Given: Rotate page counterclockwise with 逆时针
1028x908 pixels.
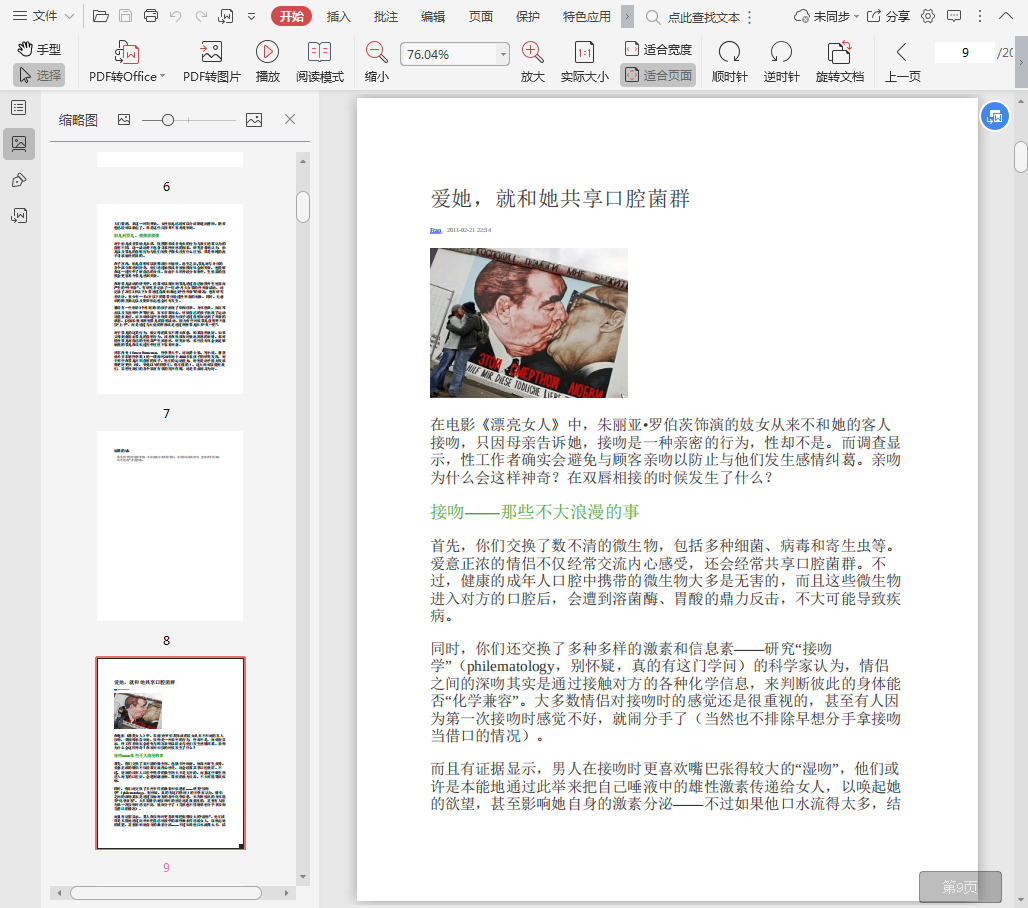Looking at the screenshot, I should 781,53.
